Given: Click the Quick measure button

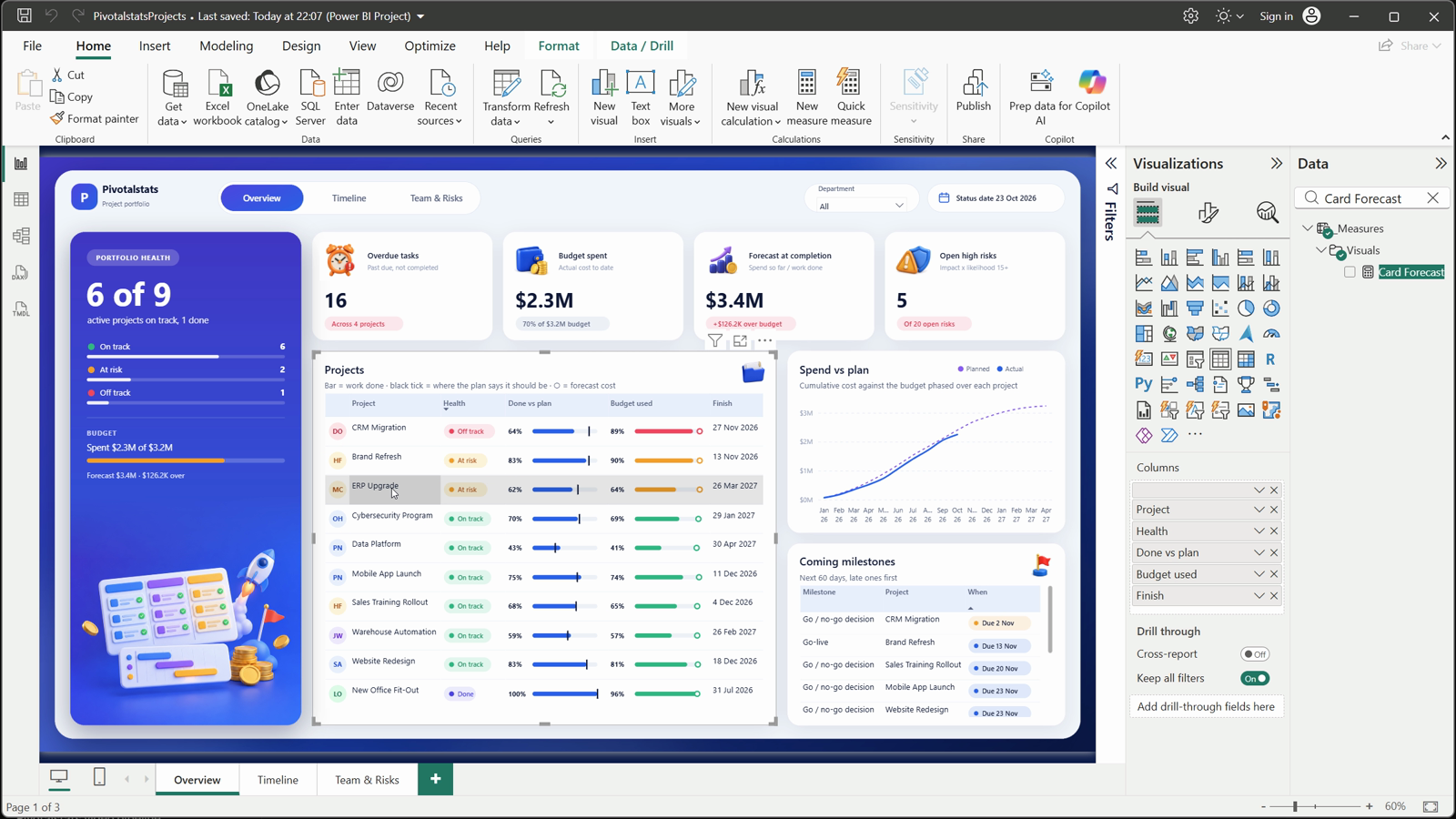Looking at the screenshot, I should [851, 98].
